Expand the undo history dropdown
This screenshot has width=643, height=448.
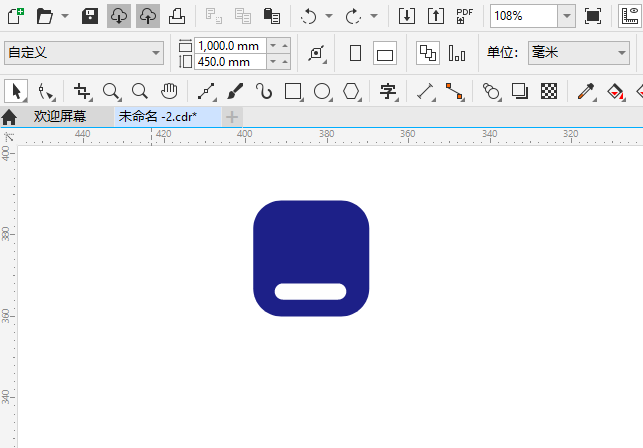point(329,16)
